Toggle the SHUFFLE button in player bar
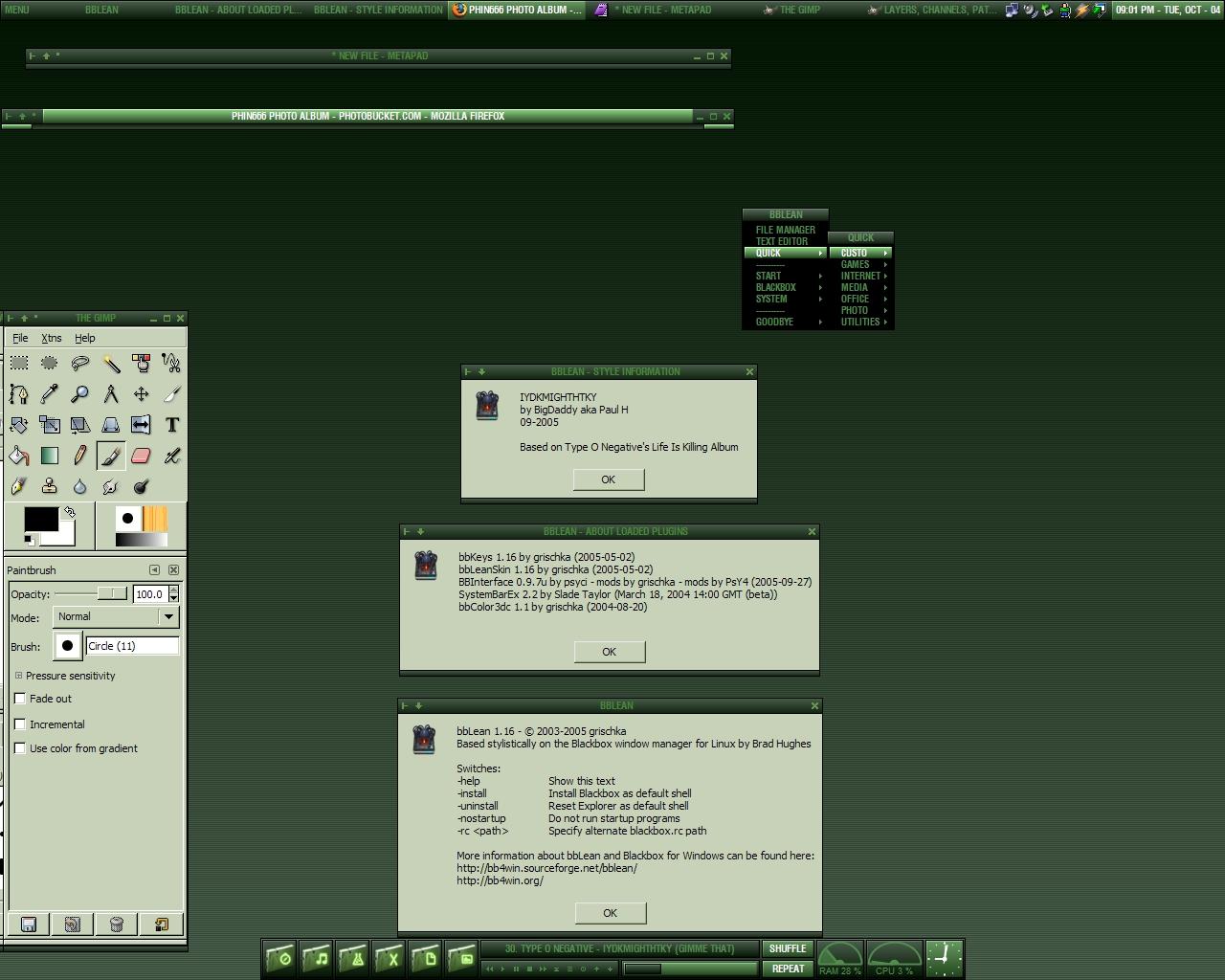 pos(788,948)
